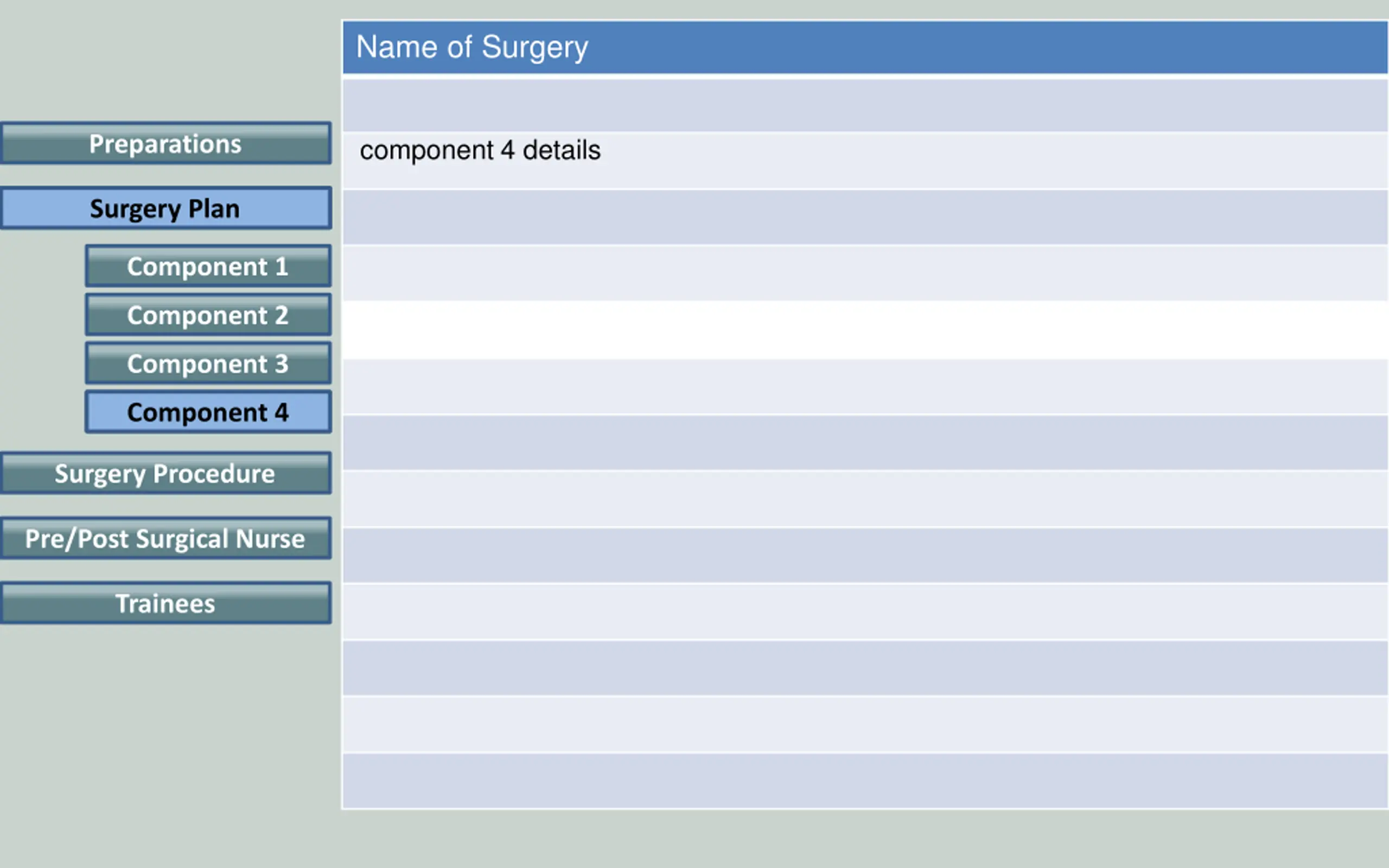Image resolution: width=1389 pixels, height=868 pixels.
Task: Click the Name of Surgery header
Action: pos(865,47)
